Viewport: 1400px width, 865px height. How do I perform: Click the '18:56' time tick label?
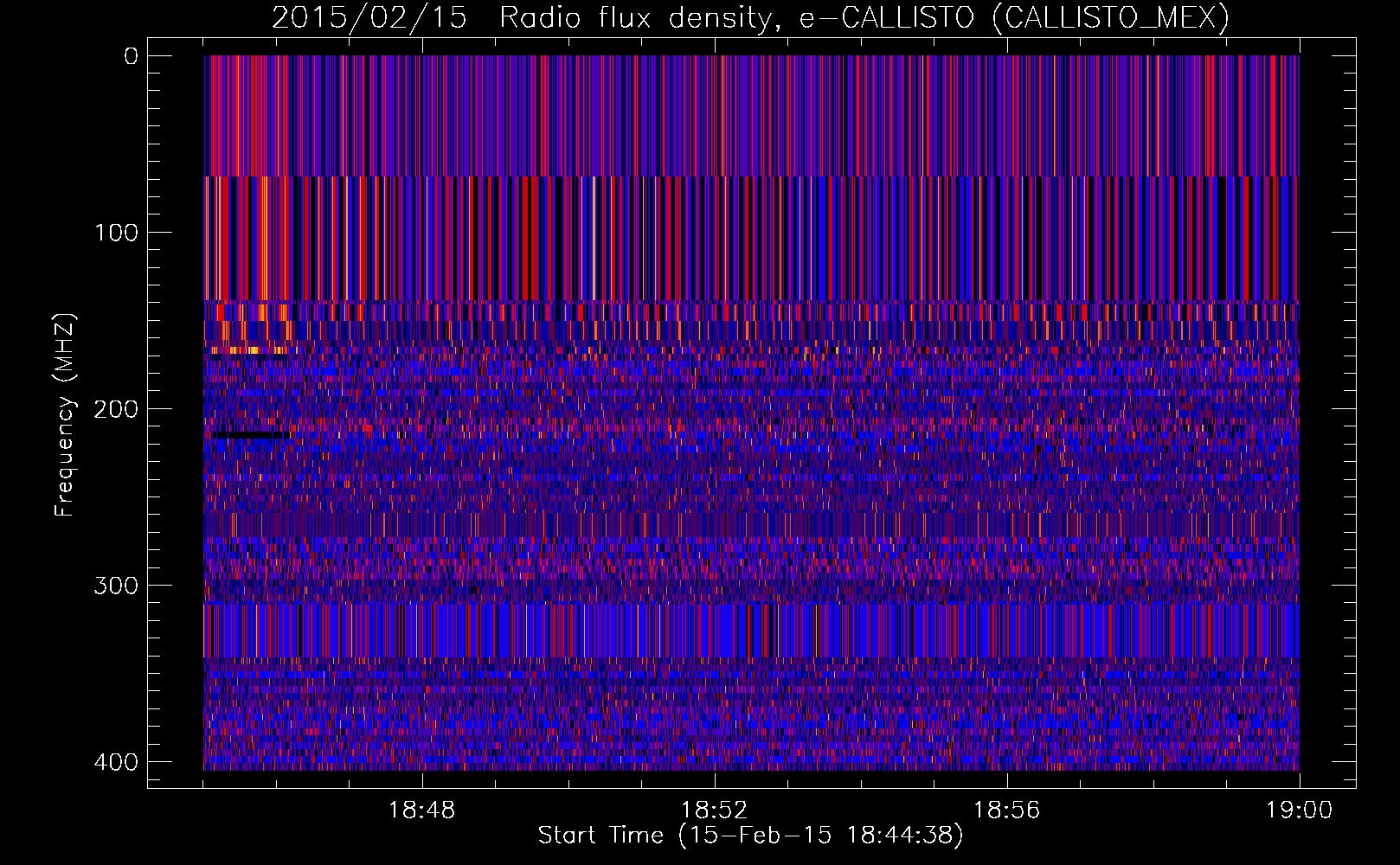[x=1006, y=811]
